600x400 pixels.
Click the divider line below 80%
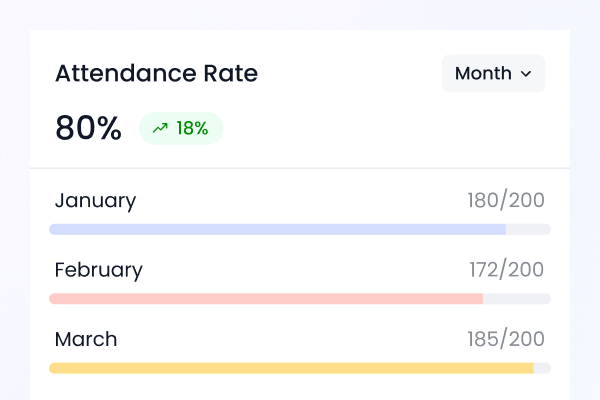[300, 168]
